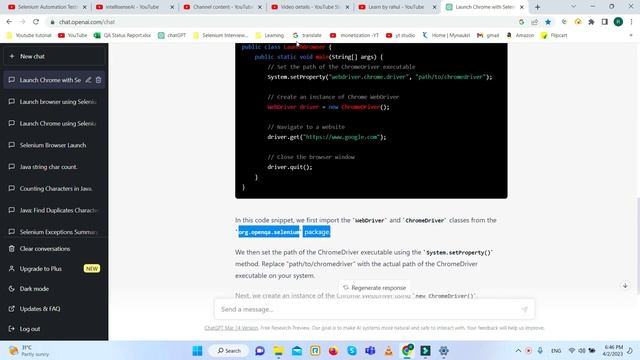Click the send message paper-plane icon
This screenshot has height=360, width=640.
[x=524, y=309]
